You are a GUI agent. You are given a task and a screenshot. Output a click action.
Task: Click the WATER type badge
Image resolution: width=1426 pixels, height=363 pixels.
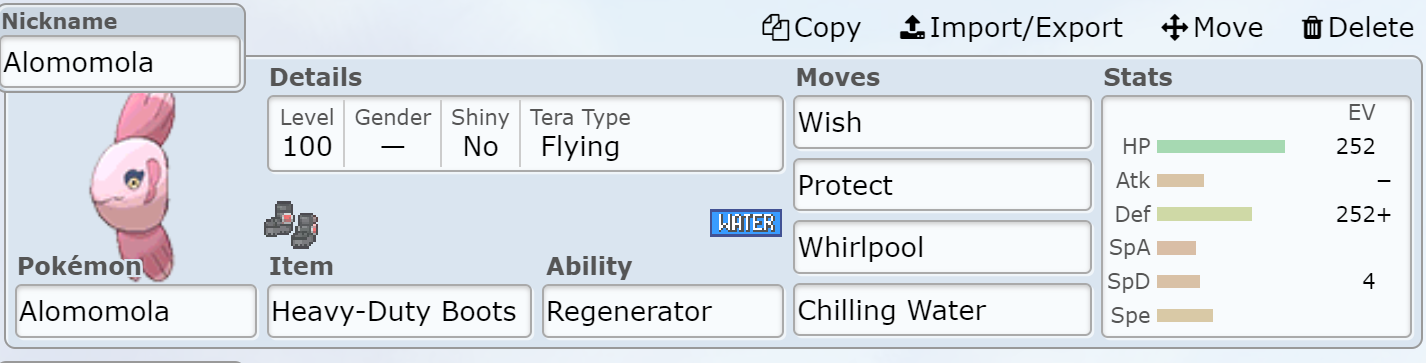[745, 223]
